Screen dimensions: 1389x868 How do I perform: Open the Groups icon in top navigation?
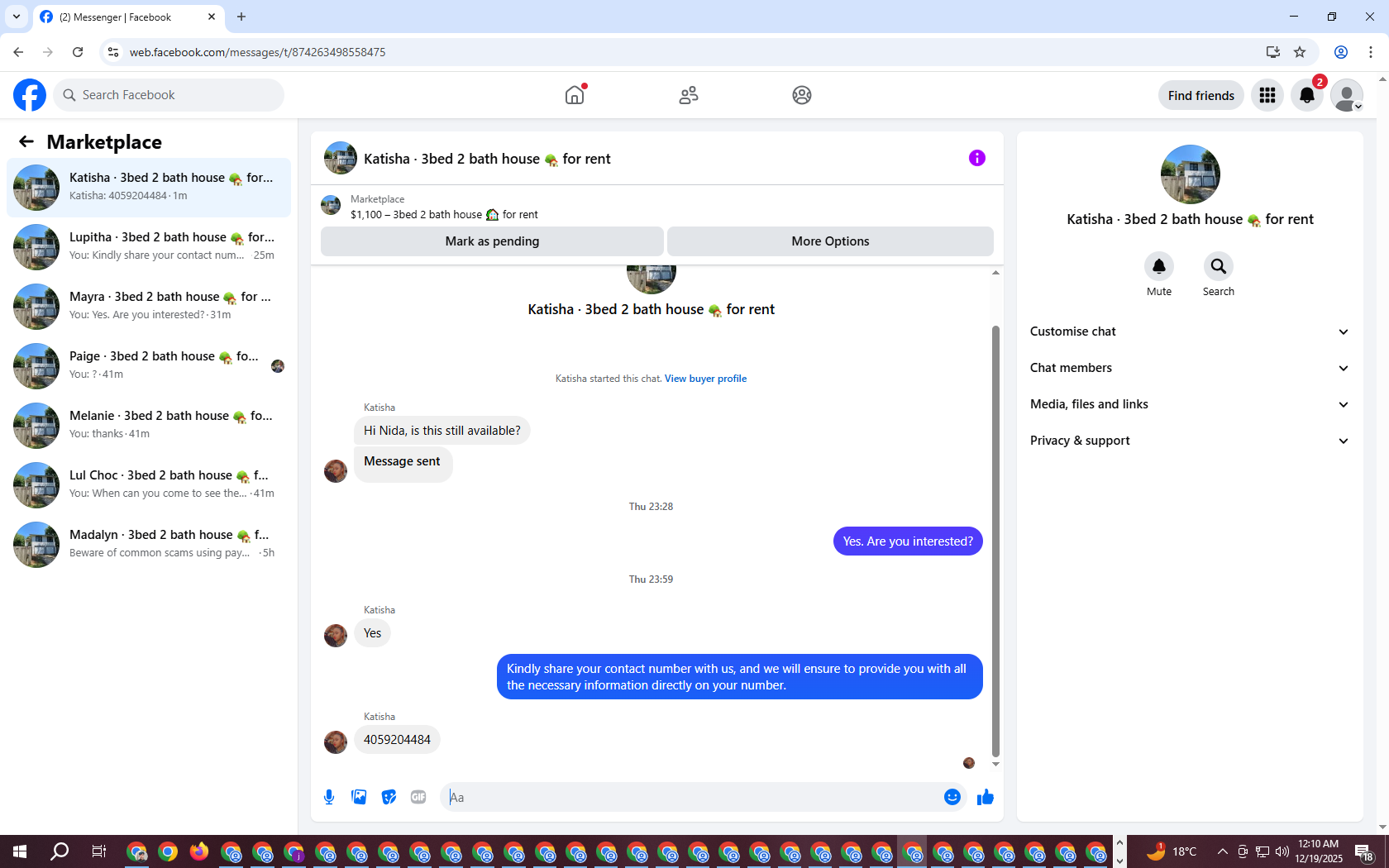tap(801, 95)
